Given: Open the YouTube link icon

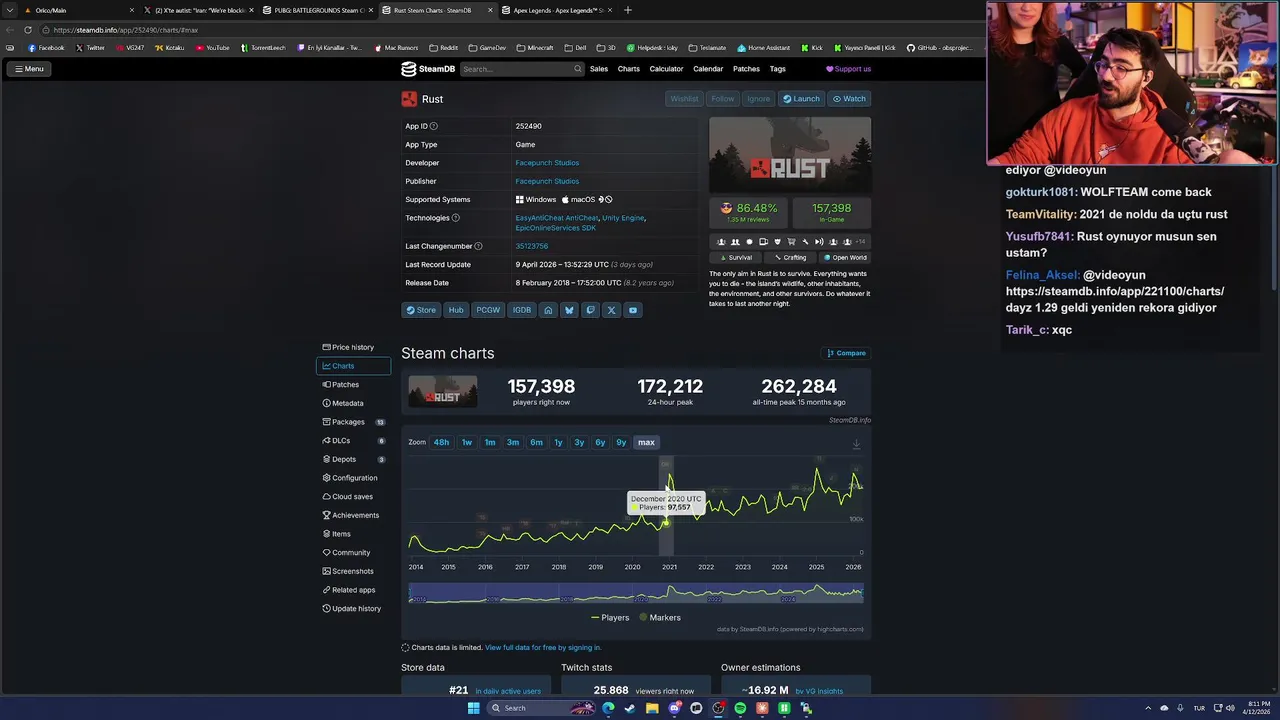Looking at the screenshot, I should pos(632,310).
